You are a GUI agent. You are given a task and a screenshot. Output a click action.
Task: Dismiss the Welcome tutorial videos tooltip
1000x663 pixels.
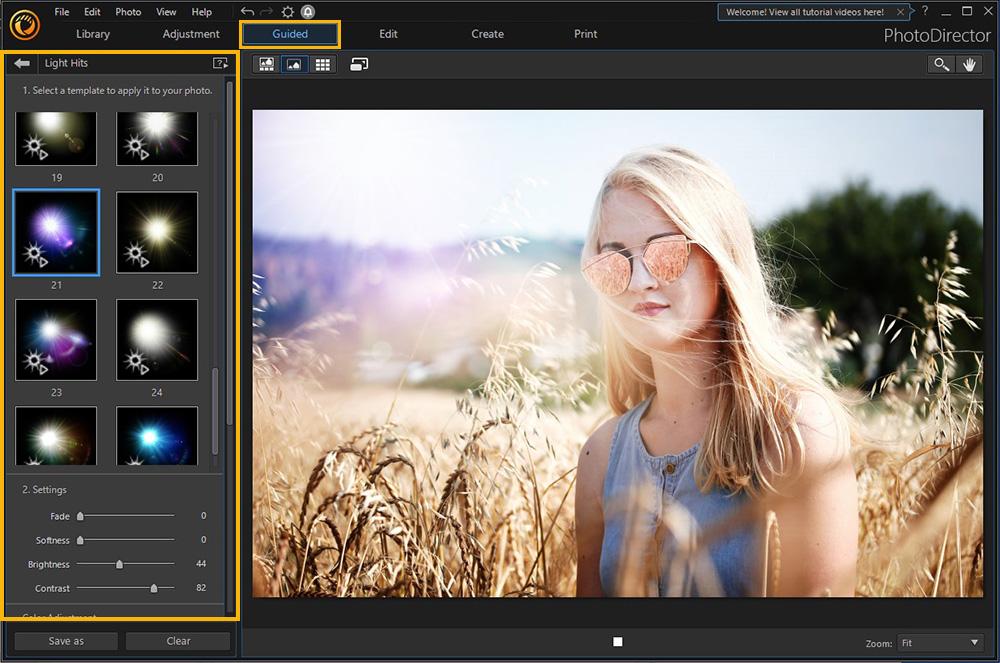click(x=901, y=12)
